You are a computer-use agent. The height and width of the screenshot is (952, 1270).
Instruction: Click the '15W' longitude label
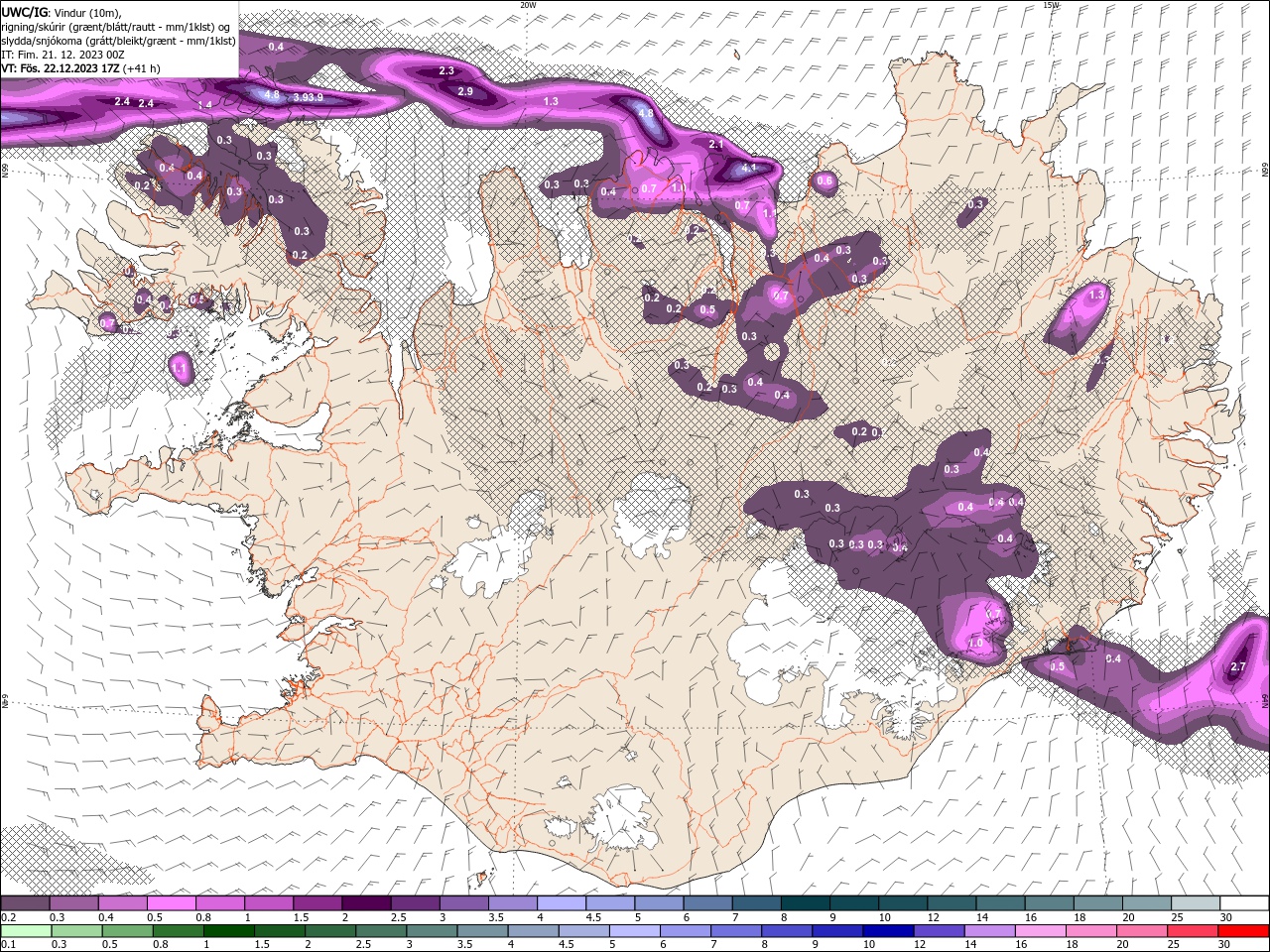pyautogui.click(x=1052, y=5)
